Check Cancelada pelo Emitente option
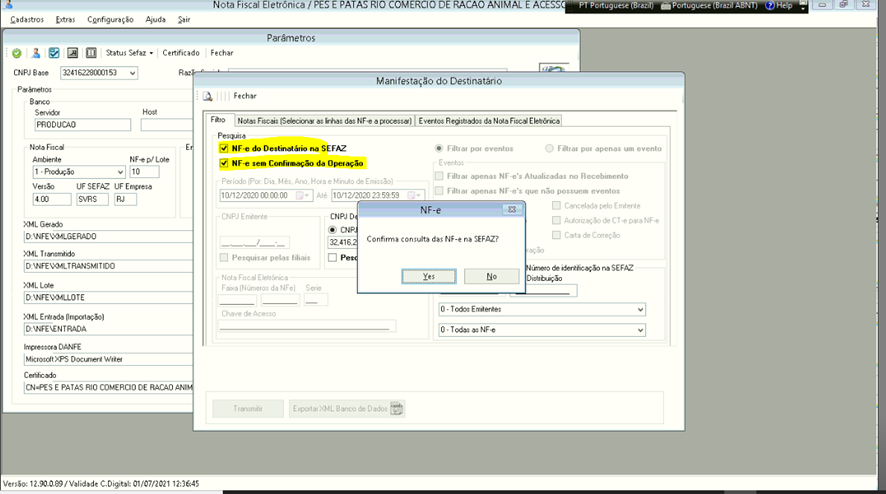886x494 pixels. (557, 206)
